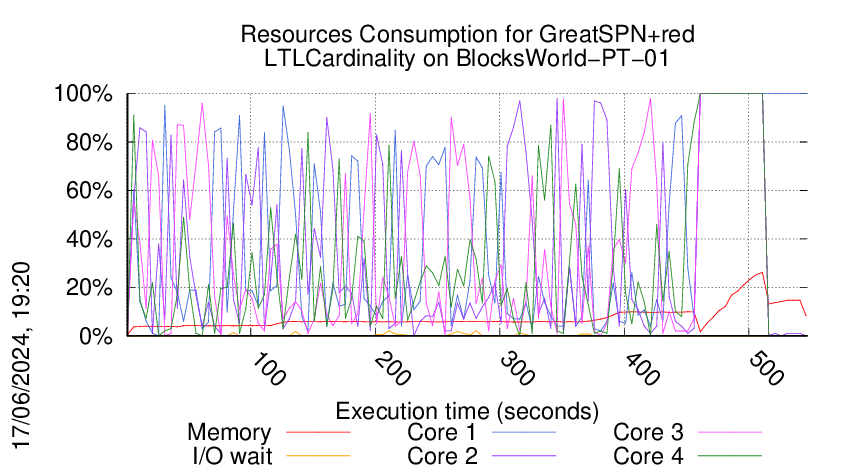The width and height of the screenshot is (850, 475).
Task: Click the purple Core 2 legend line sample
Action: point(524,456)
